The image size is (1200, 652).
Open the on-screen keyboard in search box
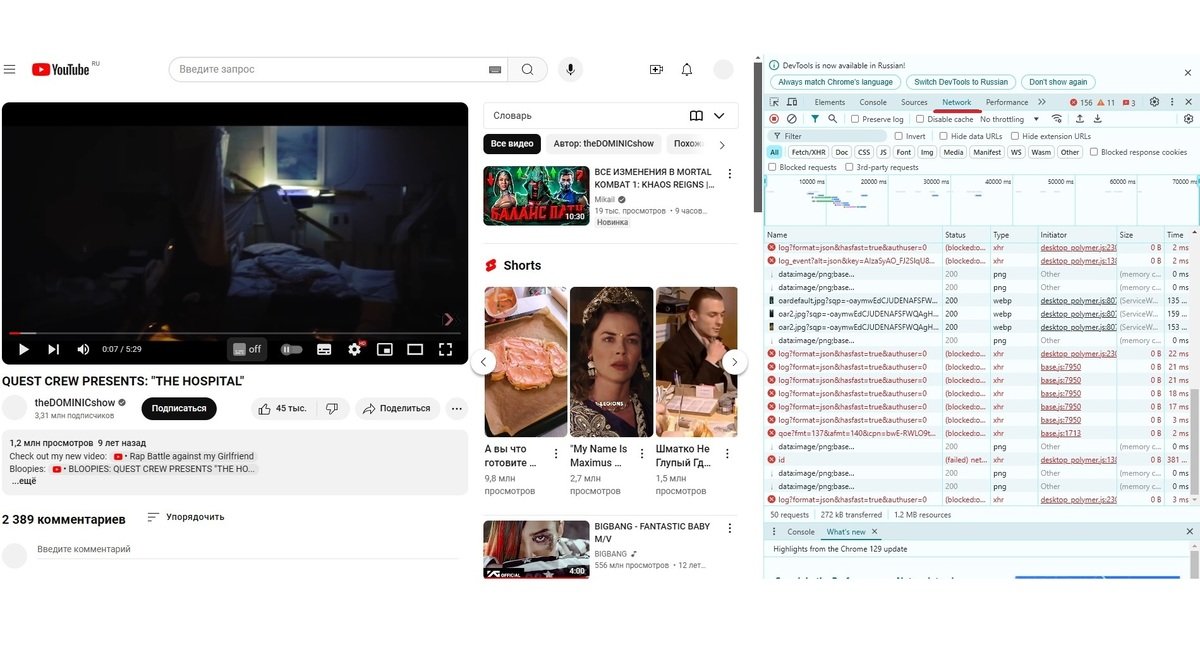click(x=495, y=69)
